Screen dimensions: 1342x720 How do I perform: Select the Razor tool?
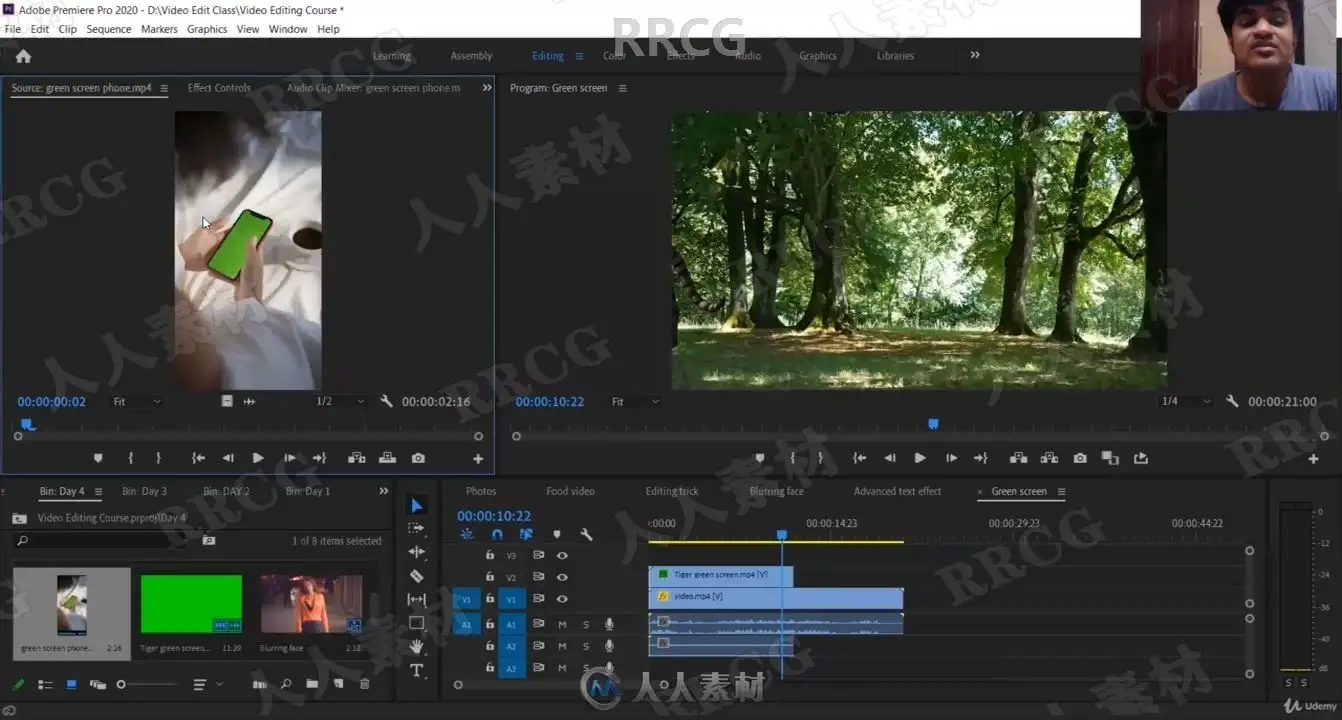417,576
